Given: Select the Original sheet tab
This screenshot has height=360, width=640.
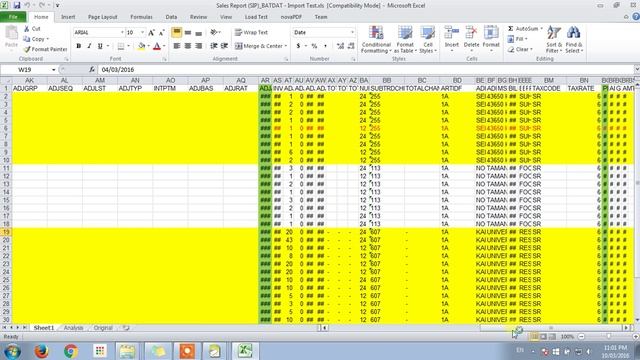Looking at the screenshot, I should (103, 328).
